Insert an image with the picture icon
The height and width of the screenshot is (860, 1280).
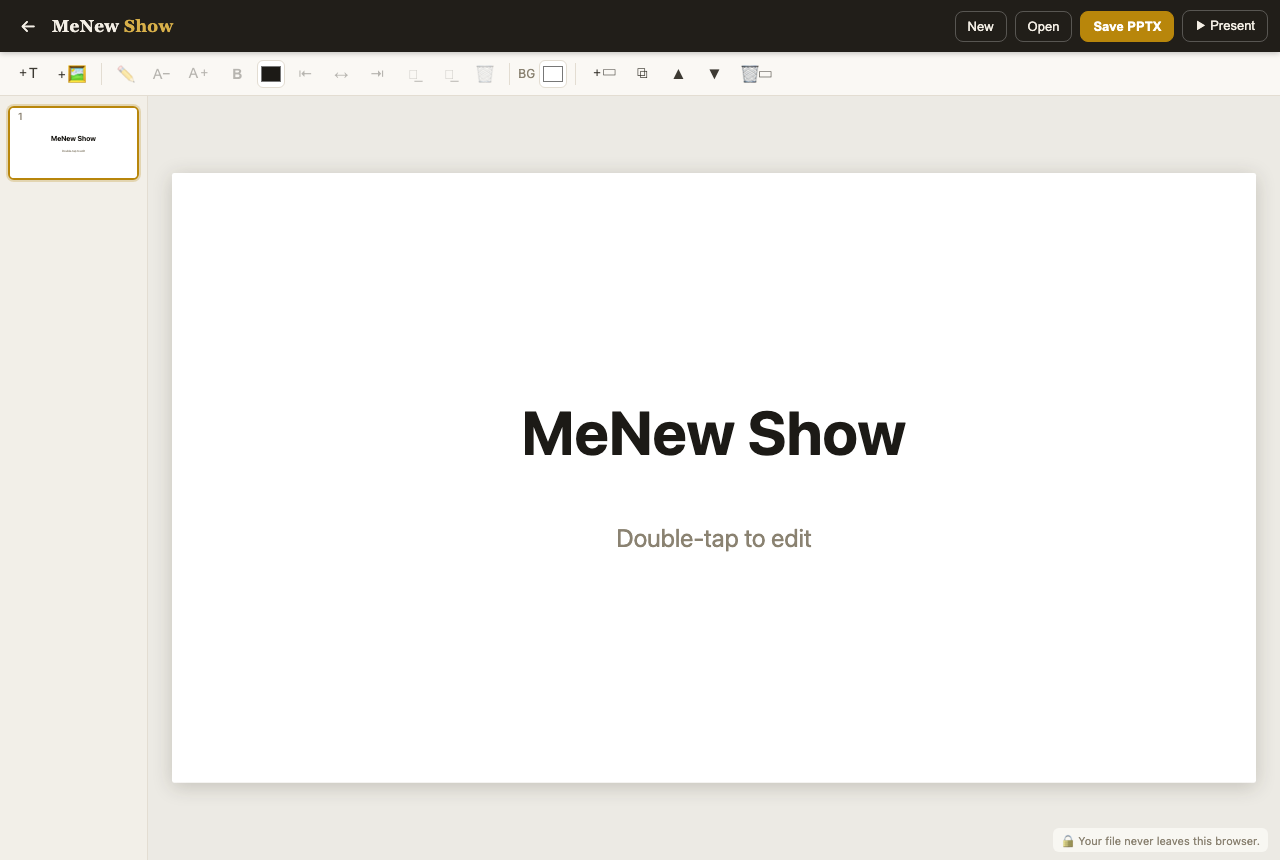click(x=72, y=74)
